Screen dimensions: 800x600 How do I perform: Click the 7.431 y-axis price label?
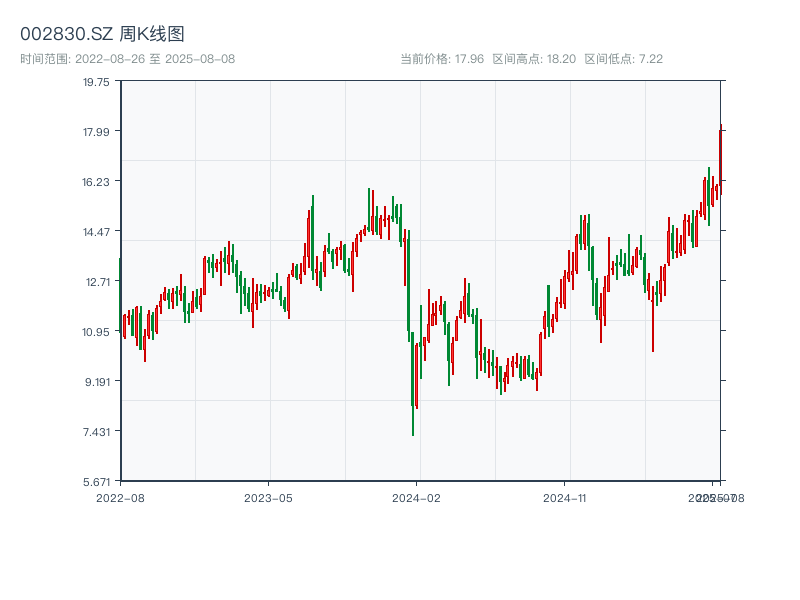(x=96, y=432)
